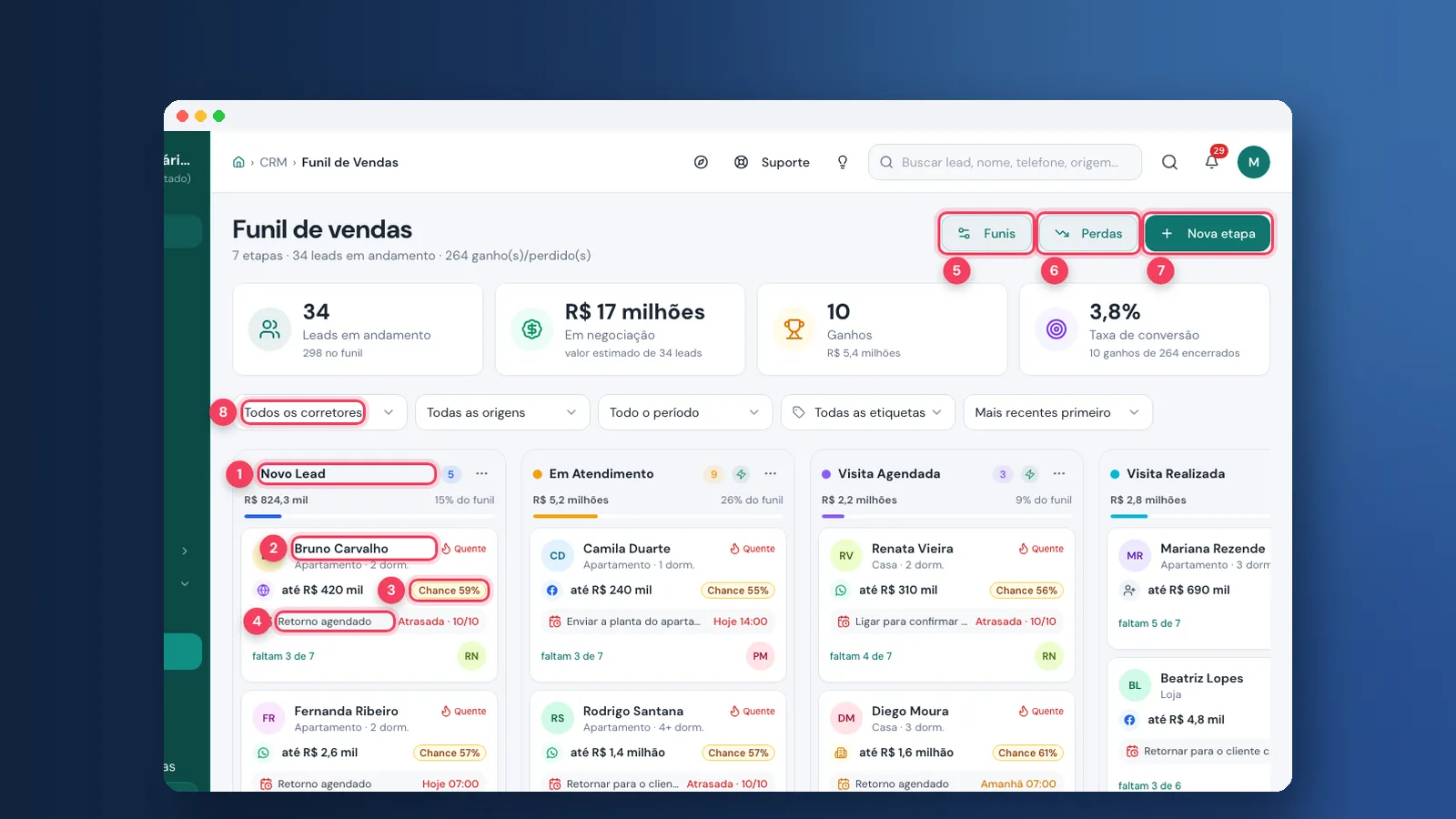The image size is (1456, 819).
Task: Expand sidebar right chevron item
Action: click(185, 551)
